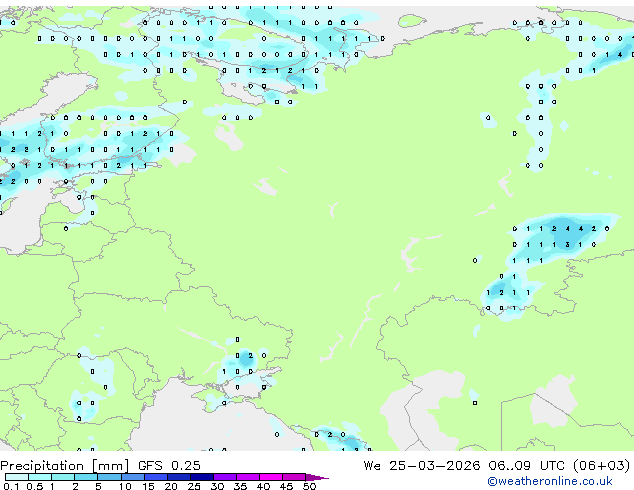Click the 30–35 mm purple legend swatch
This screenshot has height=490, width=634.
pos(225,477)
